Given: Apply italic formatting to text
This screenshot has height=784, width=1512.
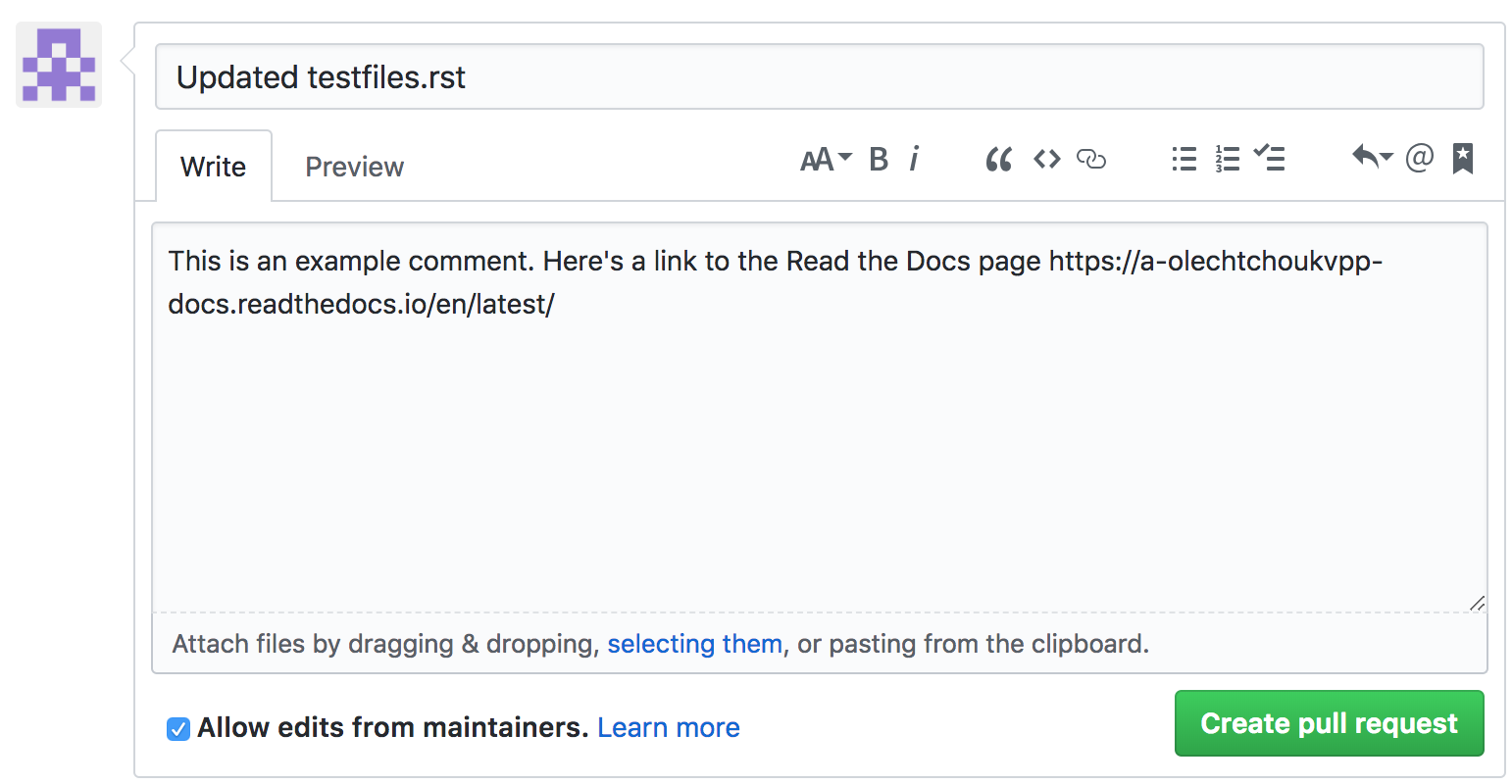Looking at the screenshot, I should 914,159.
